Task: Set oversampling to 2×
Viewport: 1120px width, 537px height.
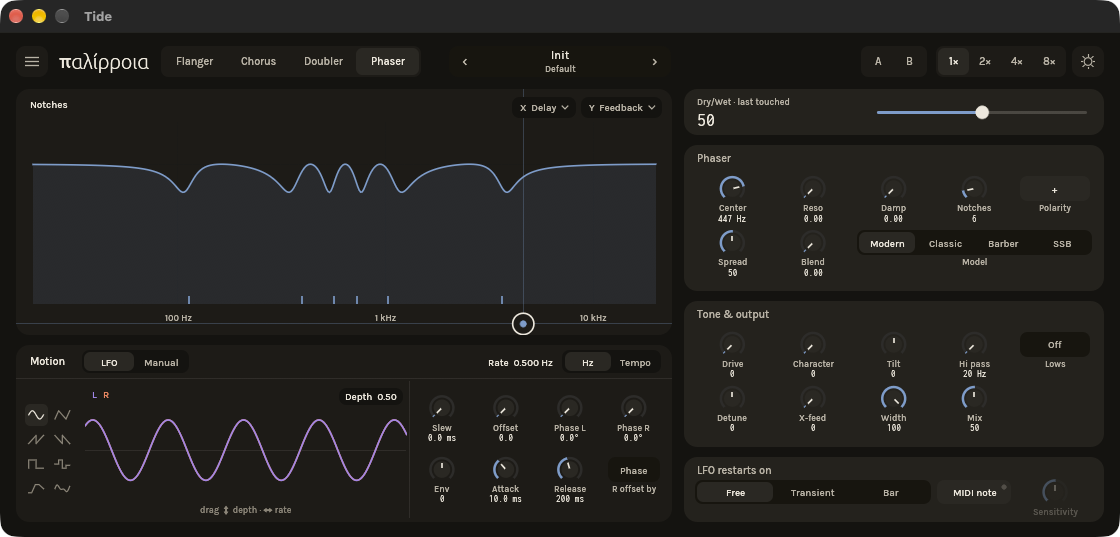Action: click(984, 61)
